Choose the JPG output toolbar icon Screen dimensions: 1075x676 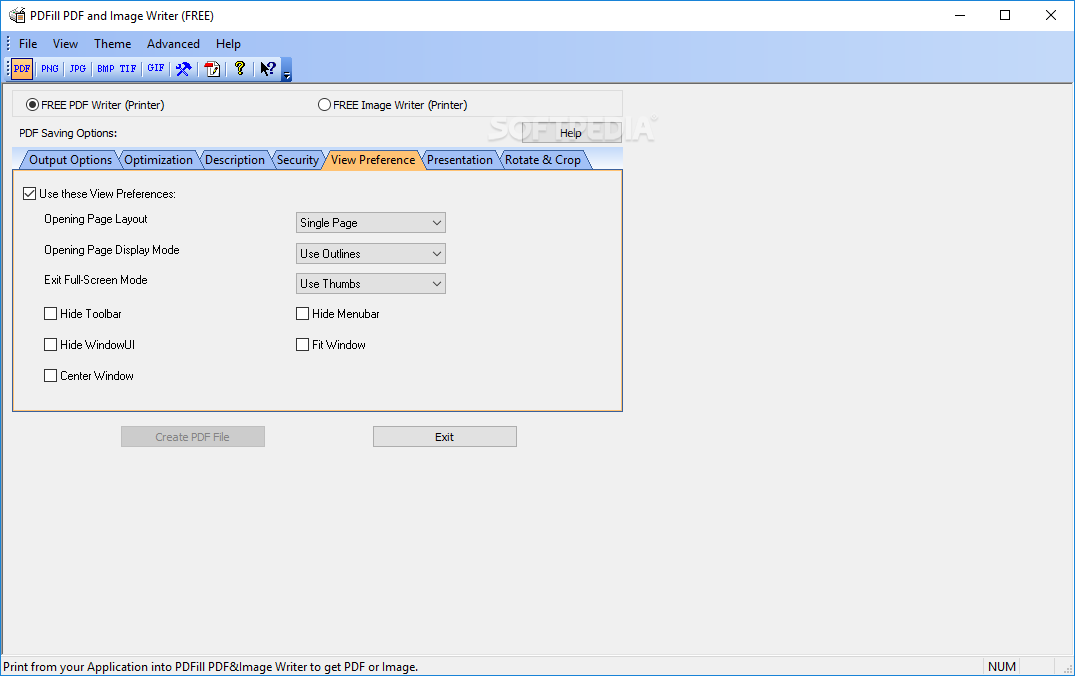coord(77,69)
